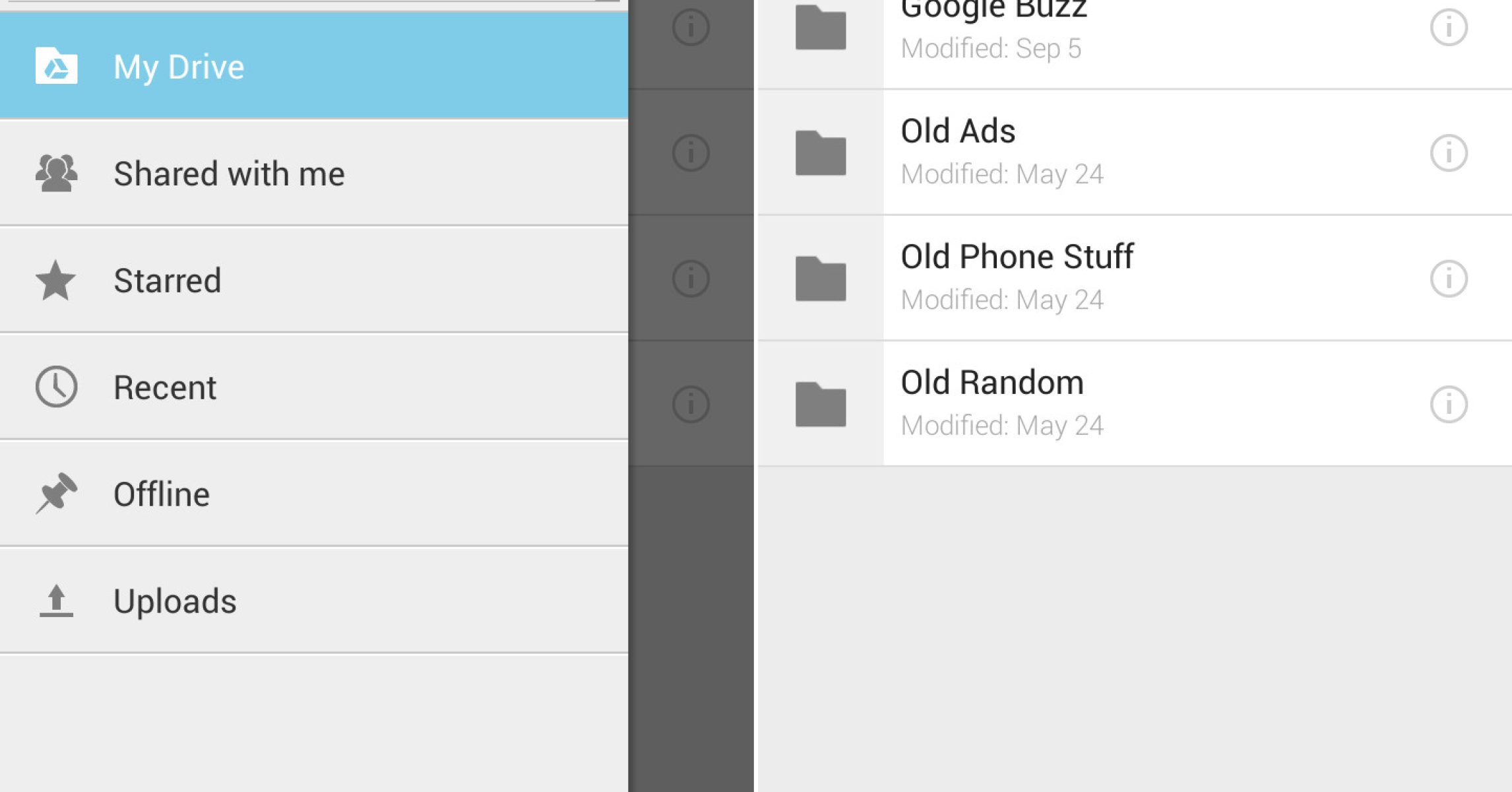The width and height of the screenshot is (1512, 792).
Task: Click the clock icon beside Recent
Action: [x=56, y=387]
